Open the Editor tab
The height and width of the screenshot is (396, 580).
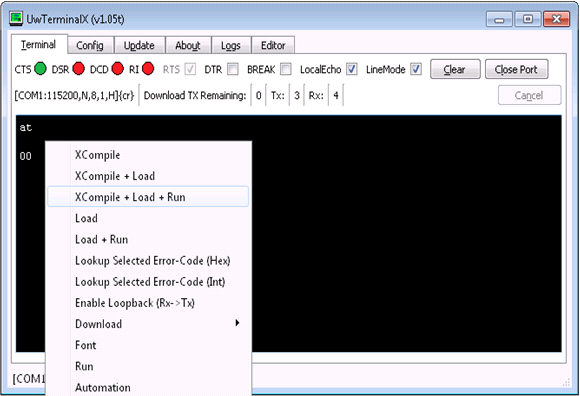pyautogui.click(x=273, y=45)
